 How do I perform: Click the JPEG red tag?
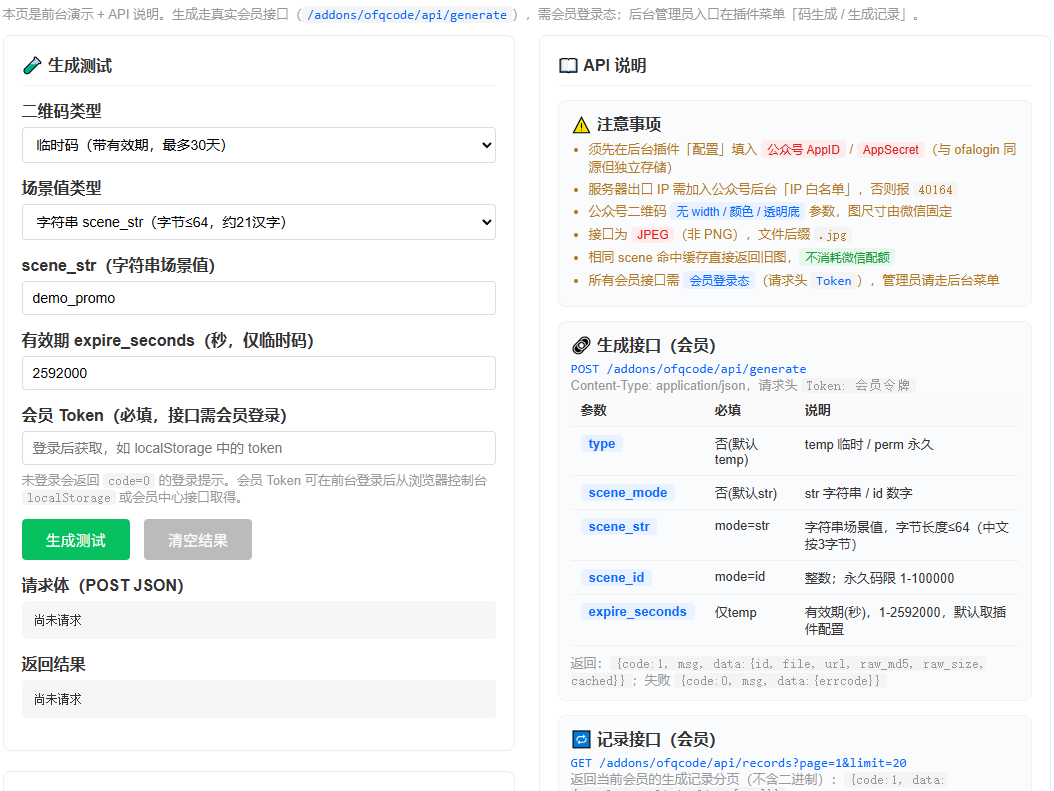[653, 235]
